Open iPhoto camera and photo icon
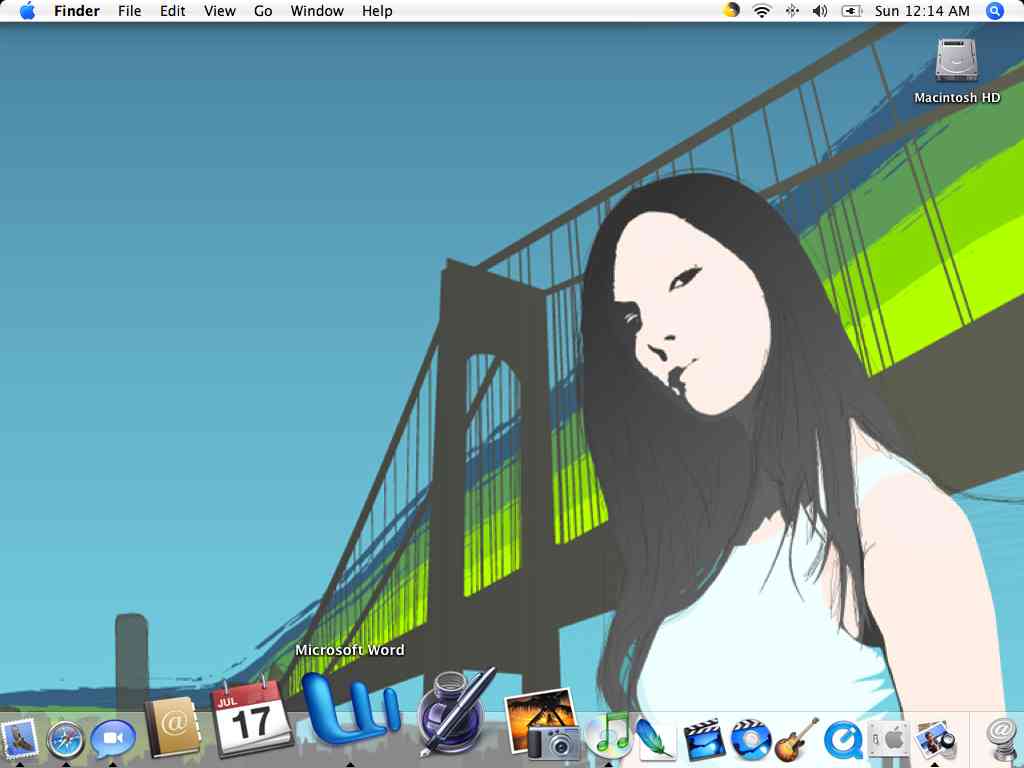Image resolution: width=1024 pixels, height=768 pixels. pyautogui.click(x=542, y=725)
